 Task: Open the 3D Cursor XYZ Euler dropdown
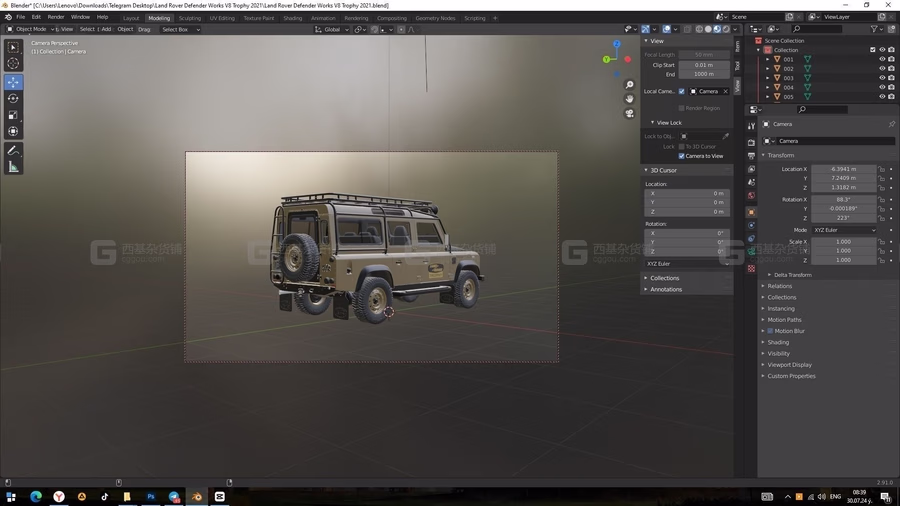[x=688, y=264]
